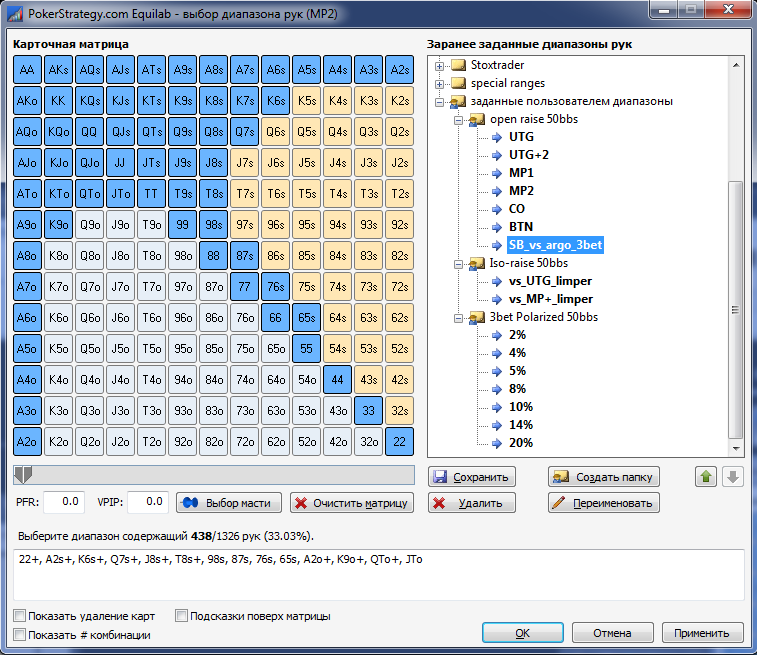Select the BTN range in tree
This screenshot has height=655, width=758.
coord(520,227)
